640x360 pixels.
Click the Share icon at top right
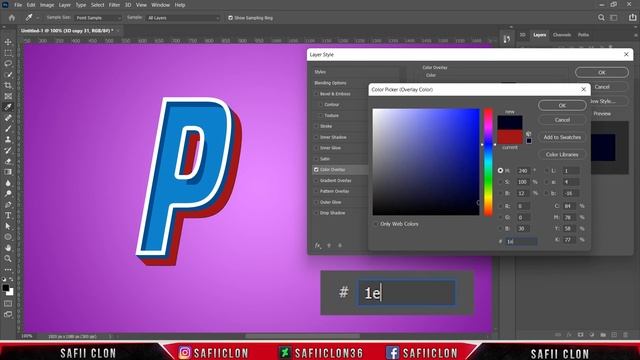tap(632, 18)
